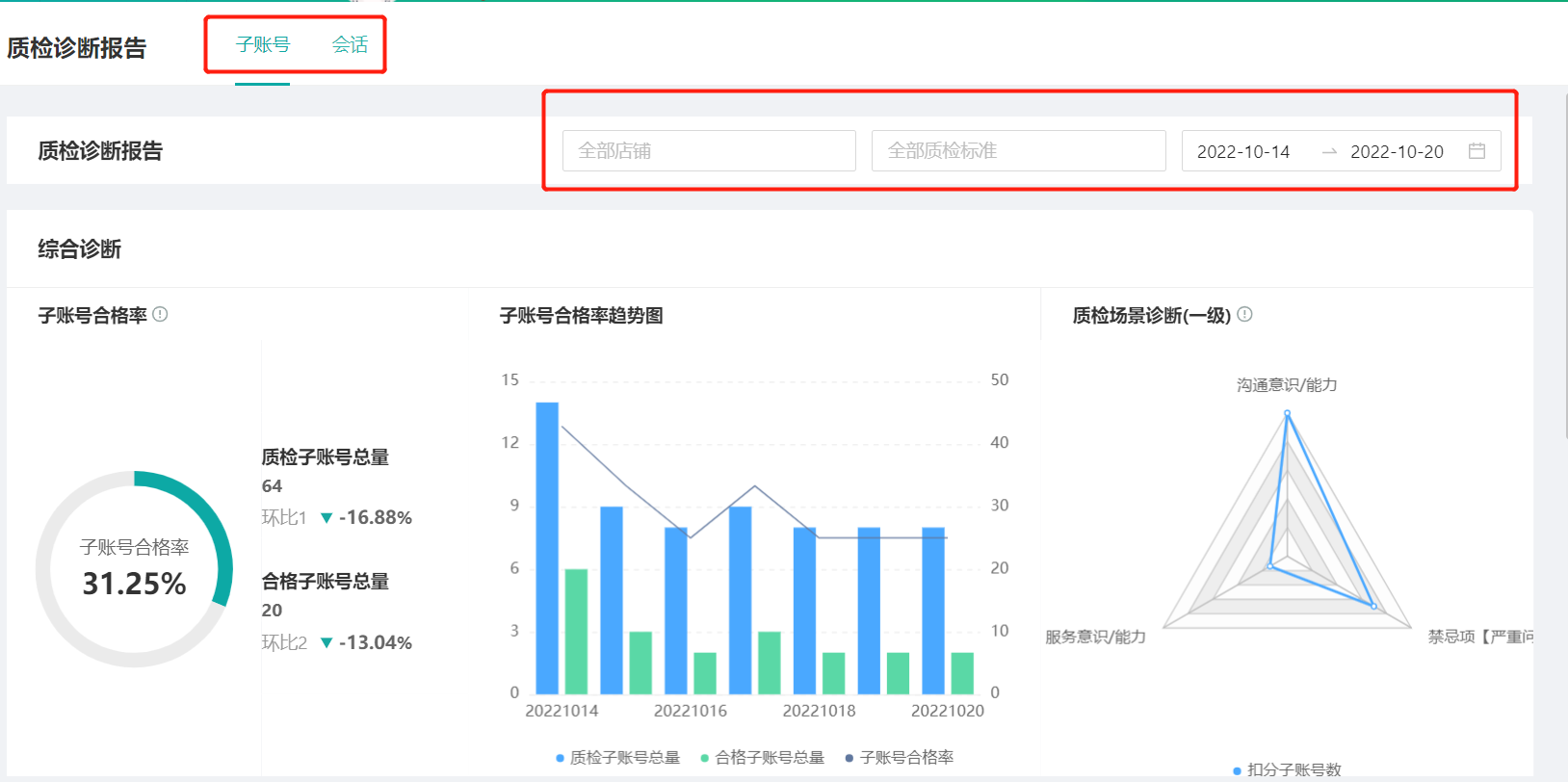This screenshot has height=782, width=1568.
Task: Click the info icon beside 子账号合格率
Action: pyautogui.click(x=161, y=314)
